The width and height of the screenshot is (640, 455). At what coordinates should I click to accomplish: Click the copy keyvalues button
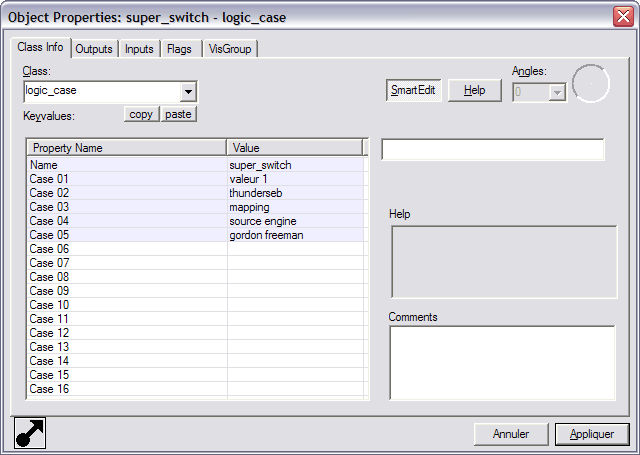pyautogui.click(x=142, y=114)
